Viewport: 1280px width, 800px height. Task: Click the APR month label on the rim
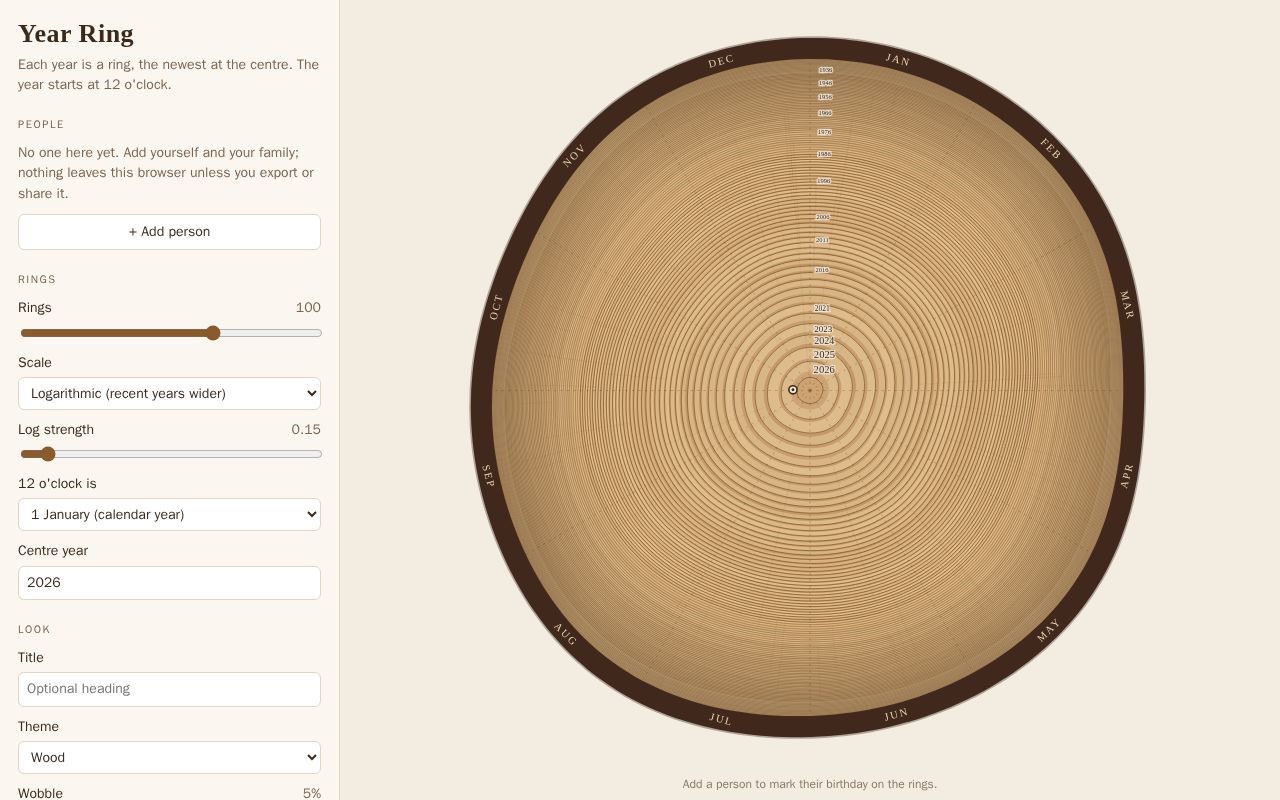coord(1127,476)
